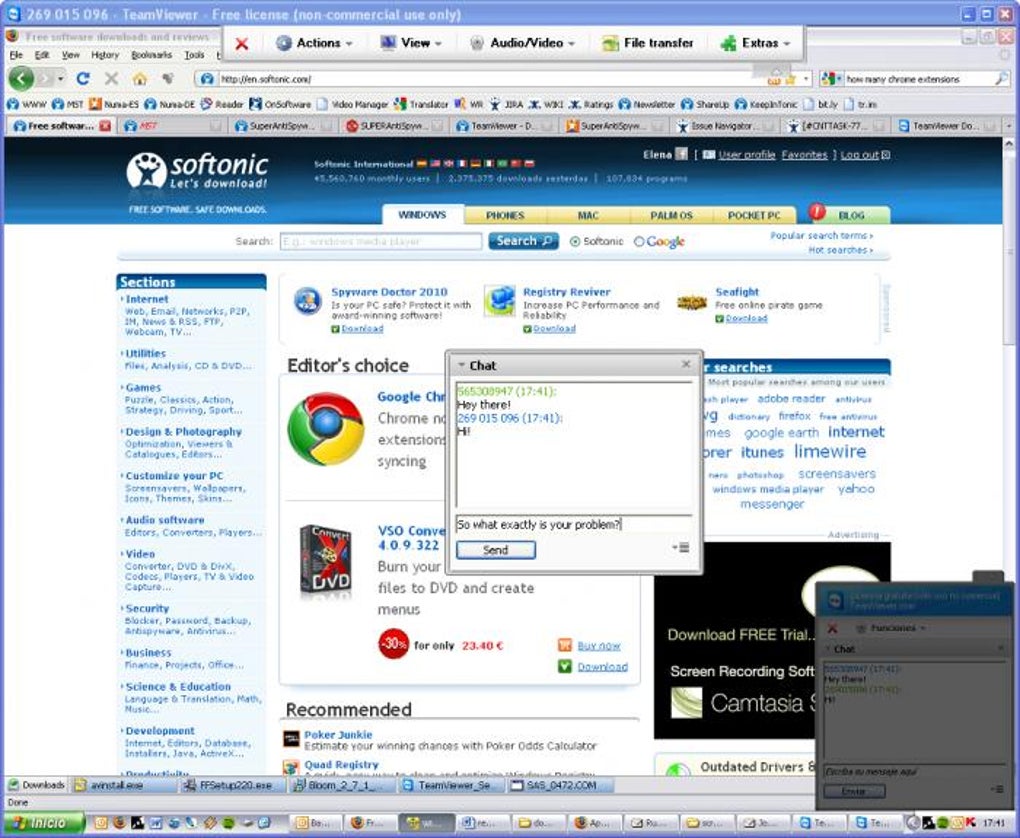The width and height of the screenshot is (1020, 838).
Task: Open File transfer in TeamViewer toolbar
Action: (x=647, y=43)
